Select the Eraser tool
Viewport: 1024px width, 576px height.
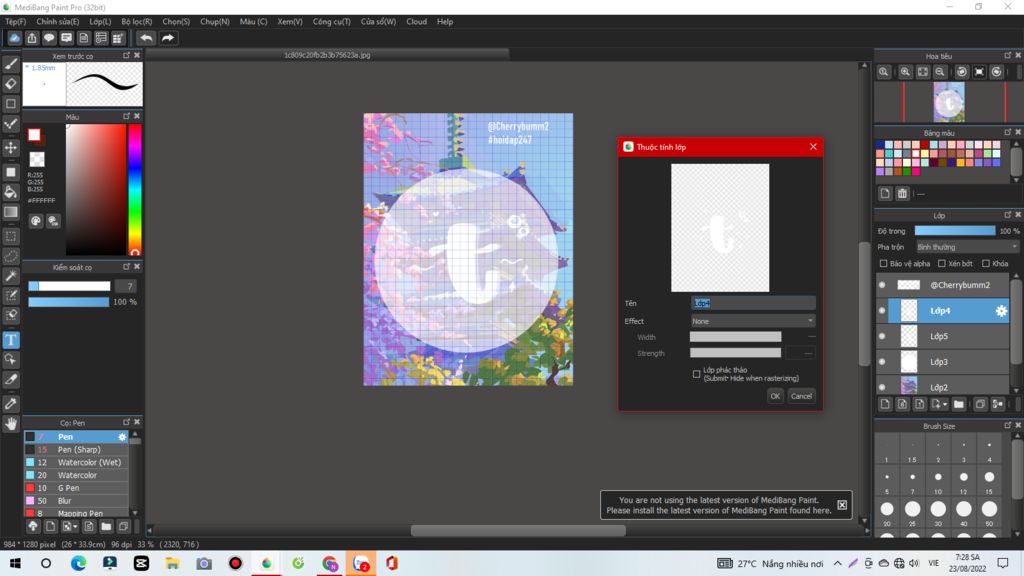click(11, 84)
